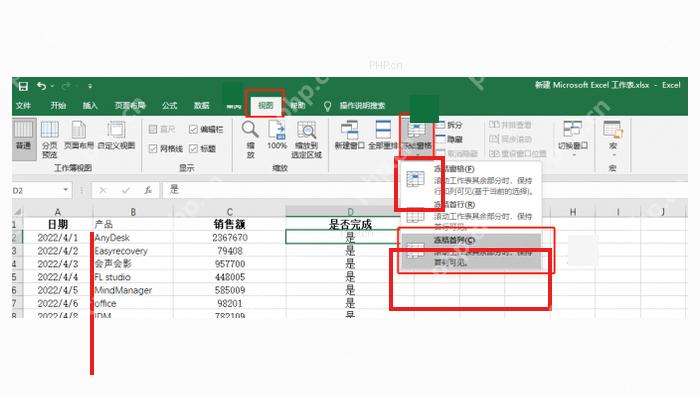Click the Name Box showing D2
Viewport: 700px width, 395px height.
pyautogui.click(x=37, y=191)
